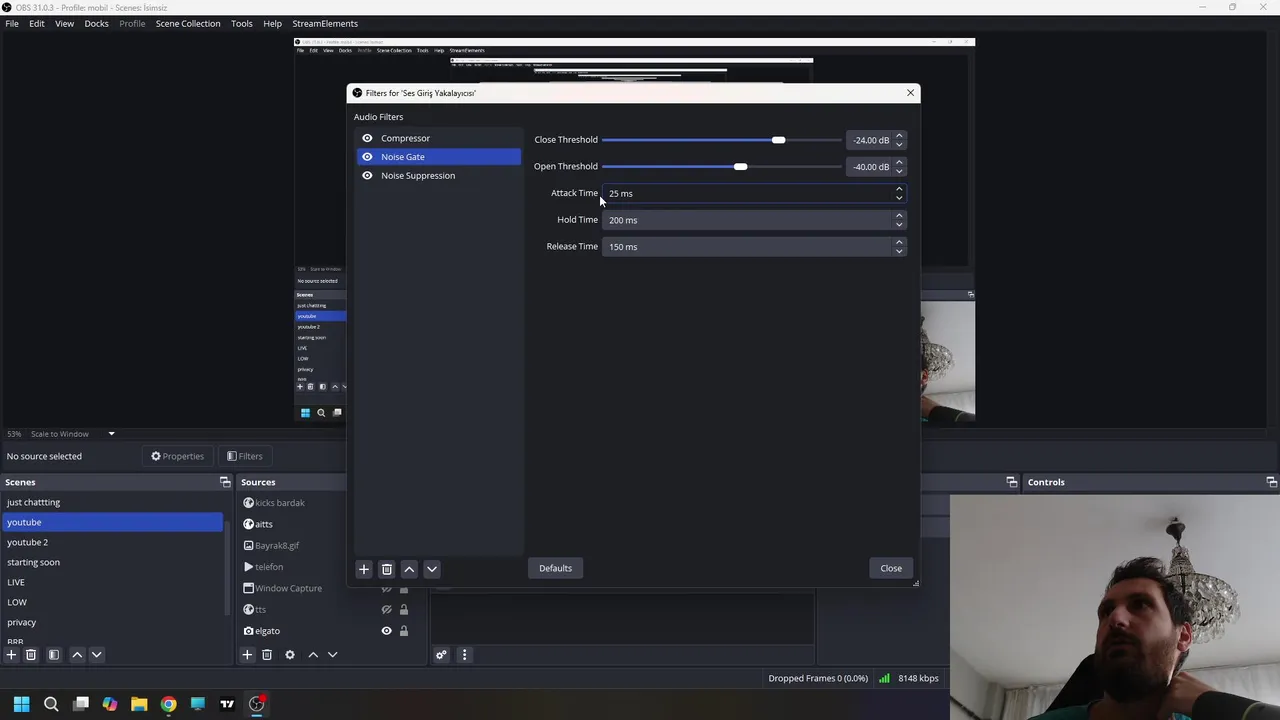The width and height of the screenshot is (1280, 720).
Task: Open advanced audio properties gears icon
Action: pos(441,655)
